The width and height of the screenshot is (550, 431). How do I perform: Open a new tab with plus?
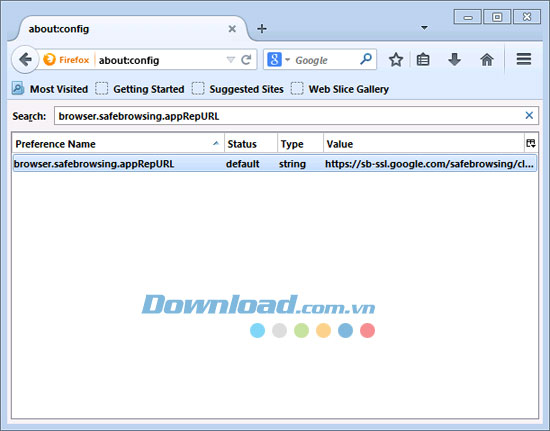click(x=262, y=29)
